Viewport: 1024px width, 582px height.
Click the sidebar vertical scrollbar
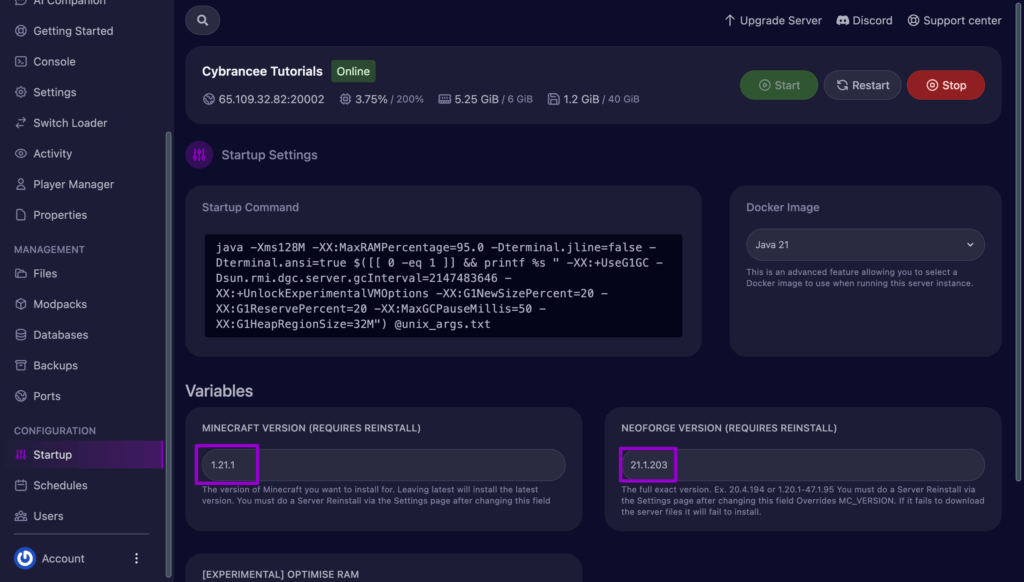(168, 354)
